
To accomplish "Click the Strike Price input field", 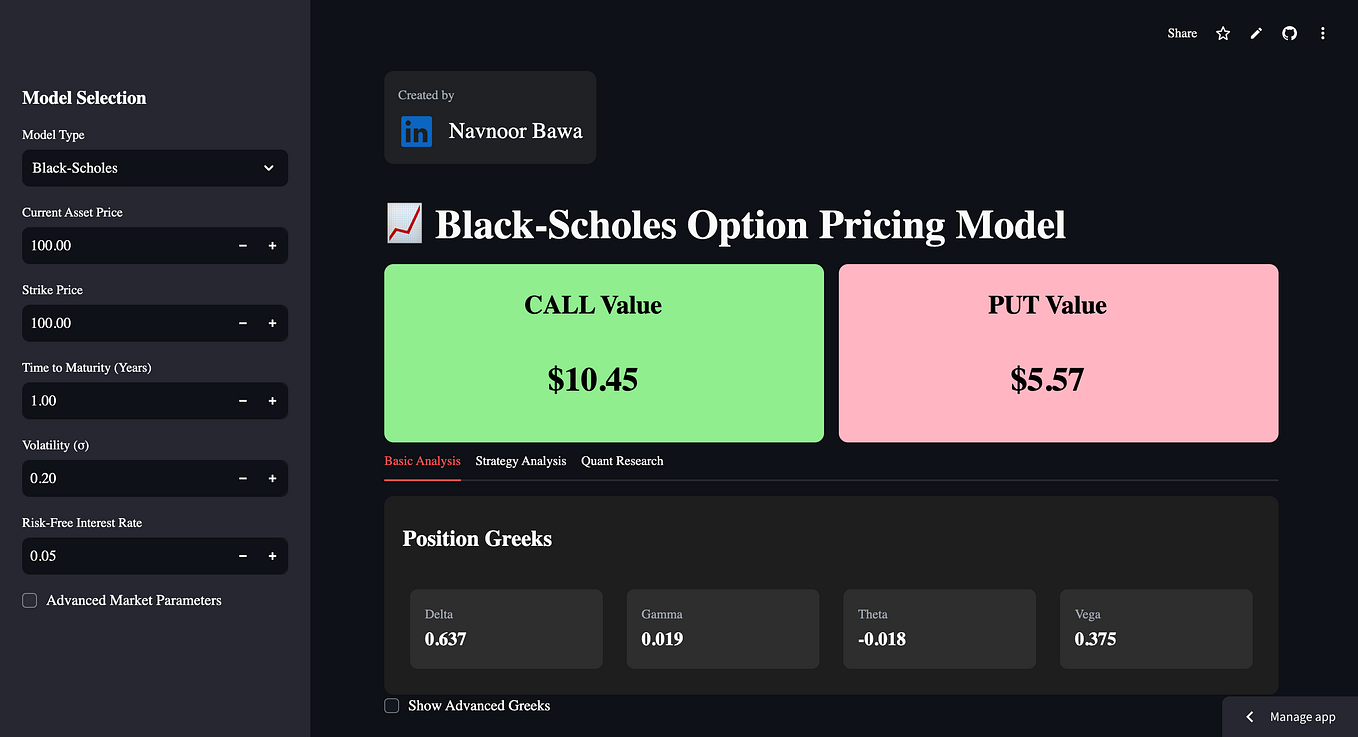I will tap(125, 323).
